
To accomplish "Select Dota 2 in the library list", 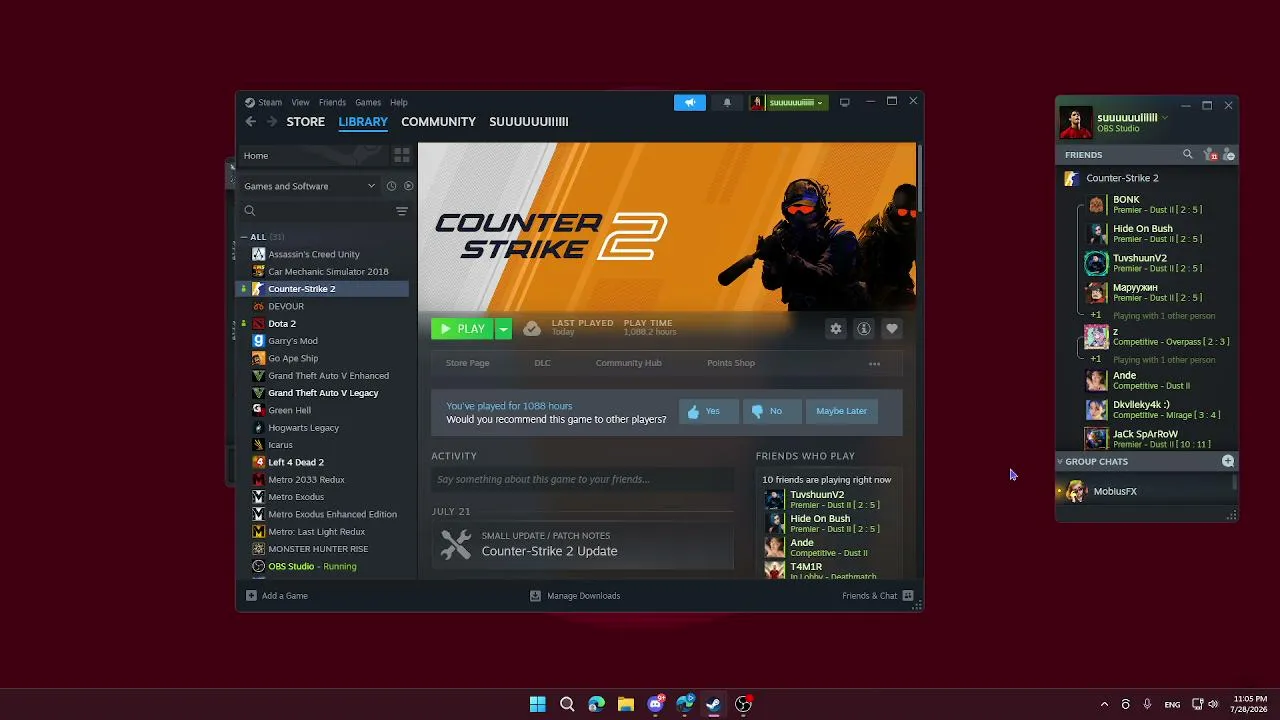I will tap(325, 324).
